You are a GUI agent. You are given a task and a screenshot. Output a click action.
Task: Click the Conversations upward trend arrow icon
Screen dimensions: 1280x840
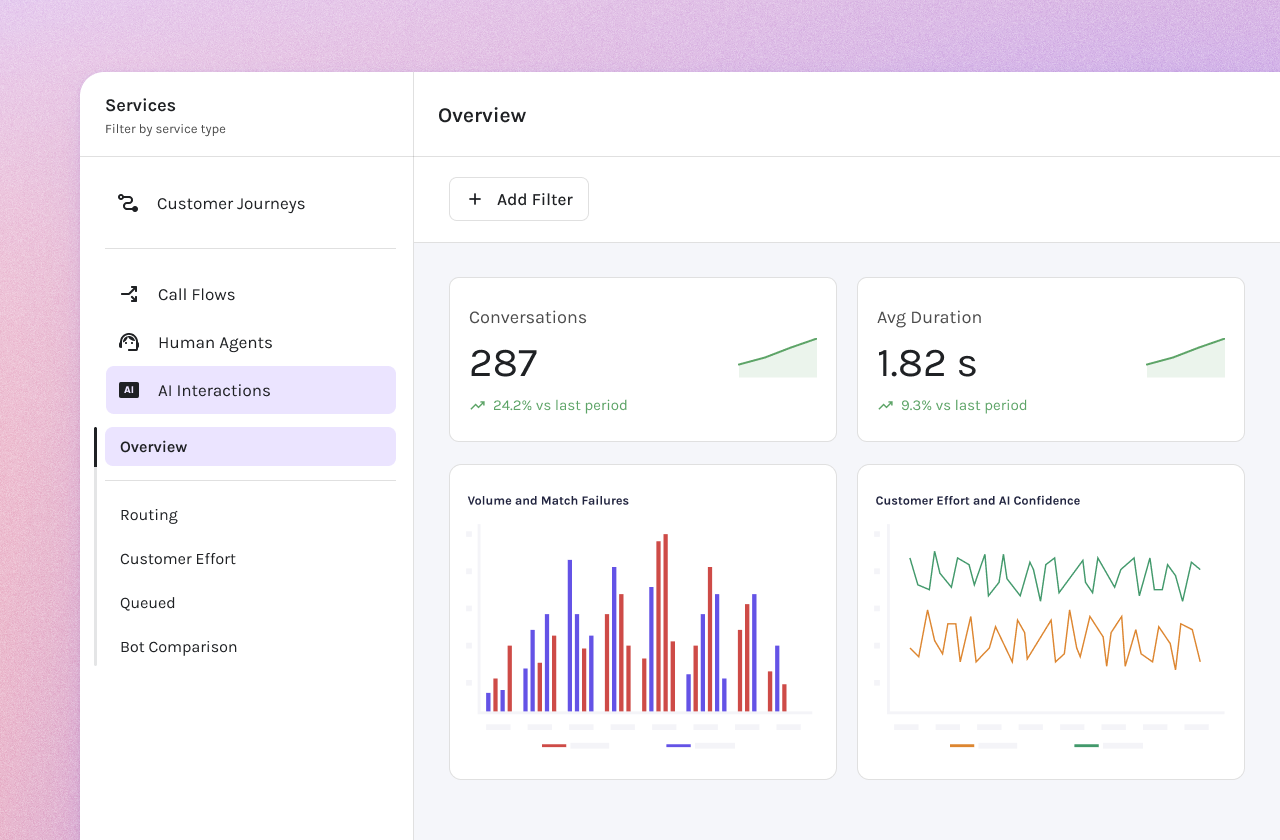477,406
